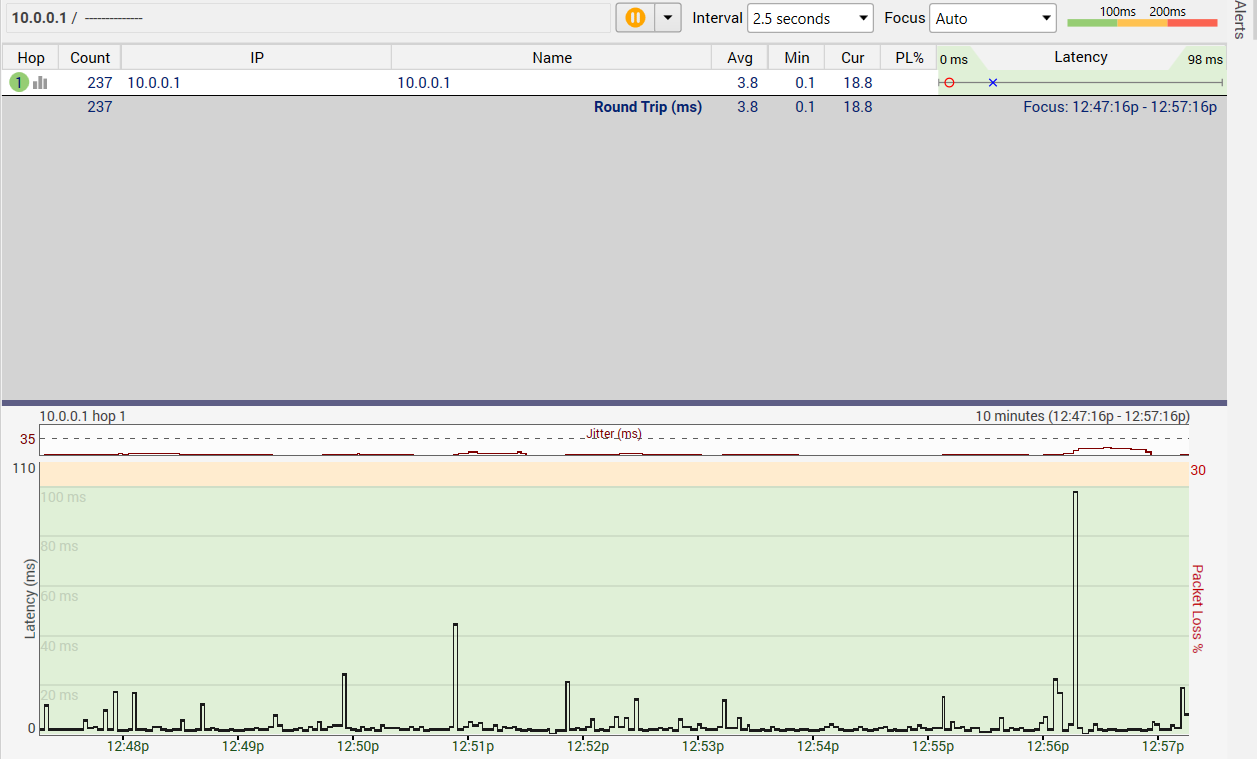Click the Cur column header
The width and height of the screenshot is (1257, 759).
click(853, 58)
